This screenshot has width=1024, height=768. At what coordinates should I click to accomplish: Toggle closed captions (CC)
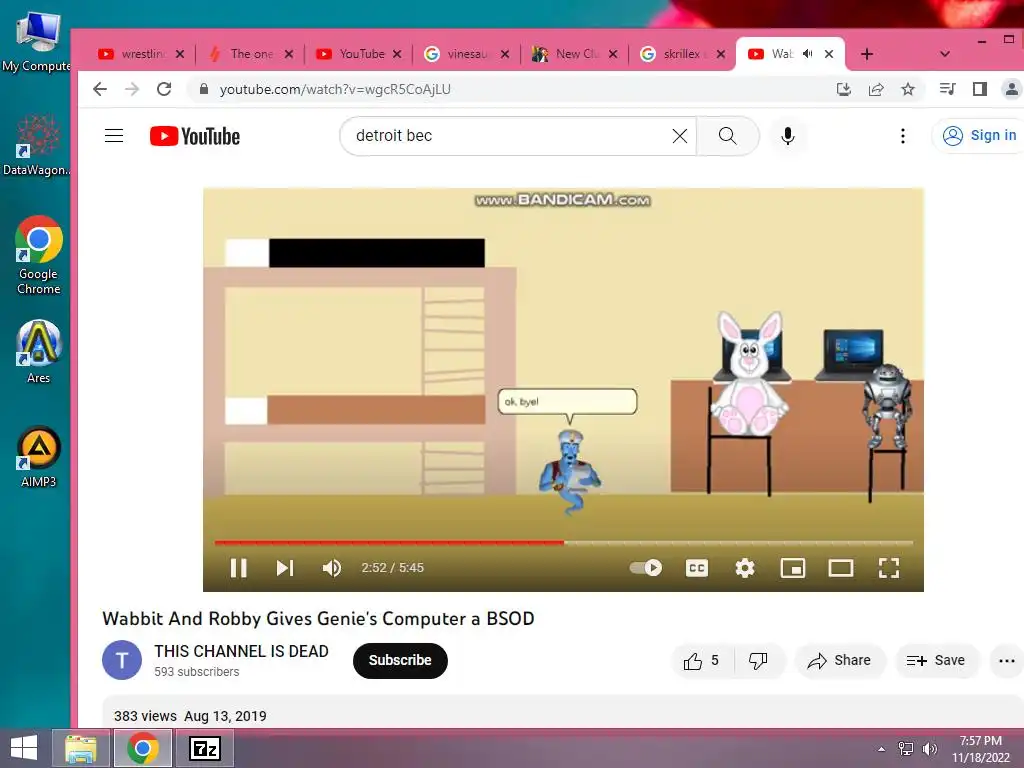tap(697, 568)
